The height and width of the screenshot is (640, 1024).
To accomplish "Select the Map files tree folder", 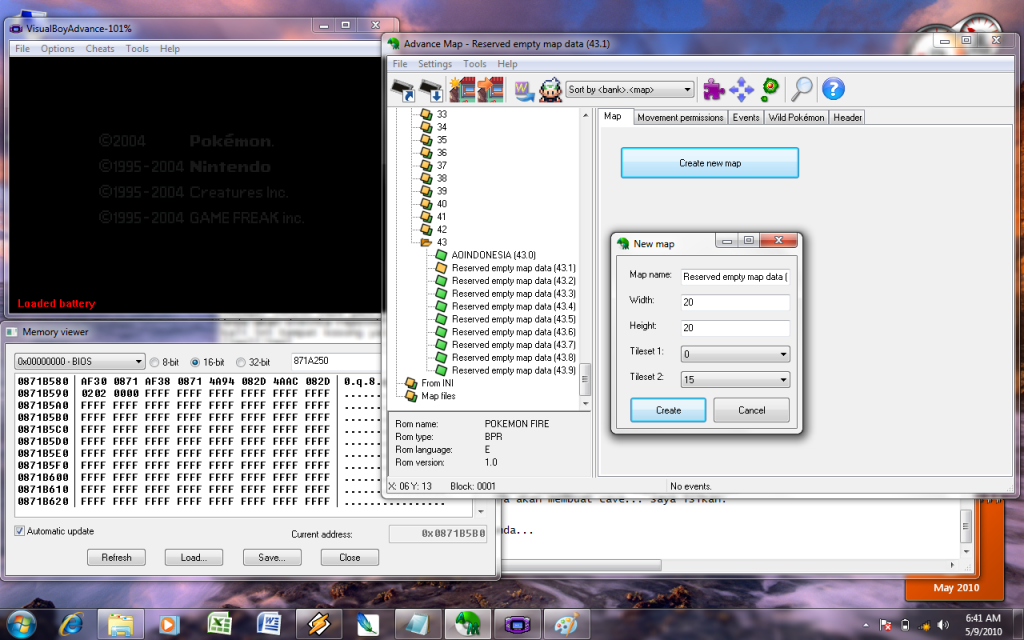I will [x=438, y=396].
